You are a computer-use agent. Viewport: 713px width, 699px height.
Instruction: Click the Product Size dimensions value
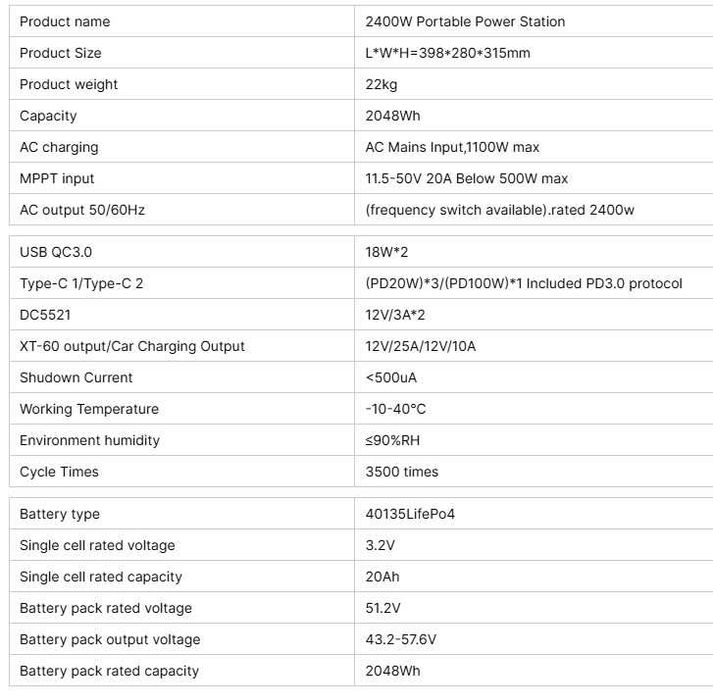pyautogui.click(x=448, y=53)
